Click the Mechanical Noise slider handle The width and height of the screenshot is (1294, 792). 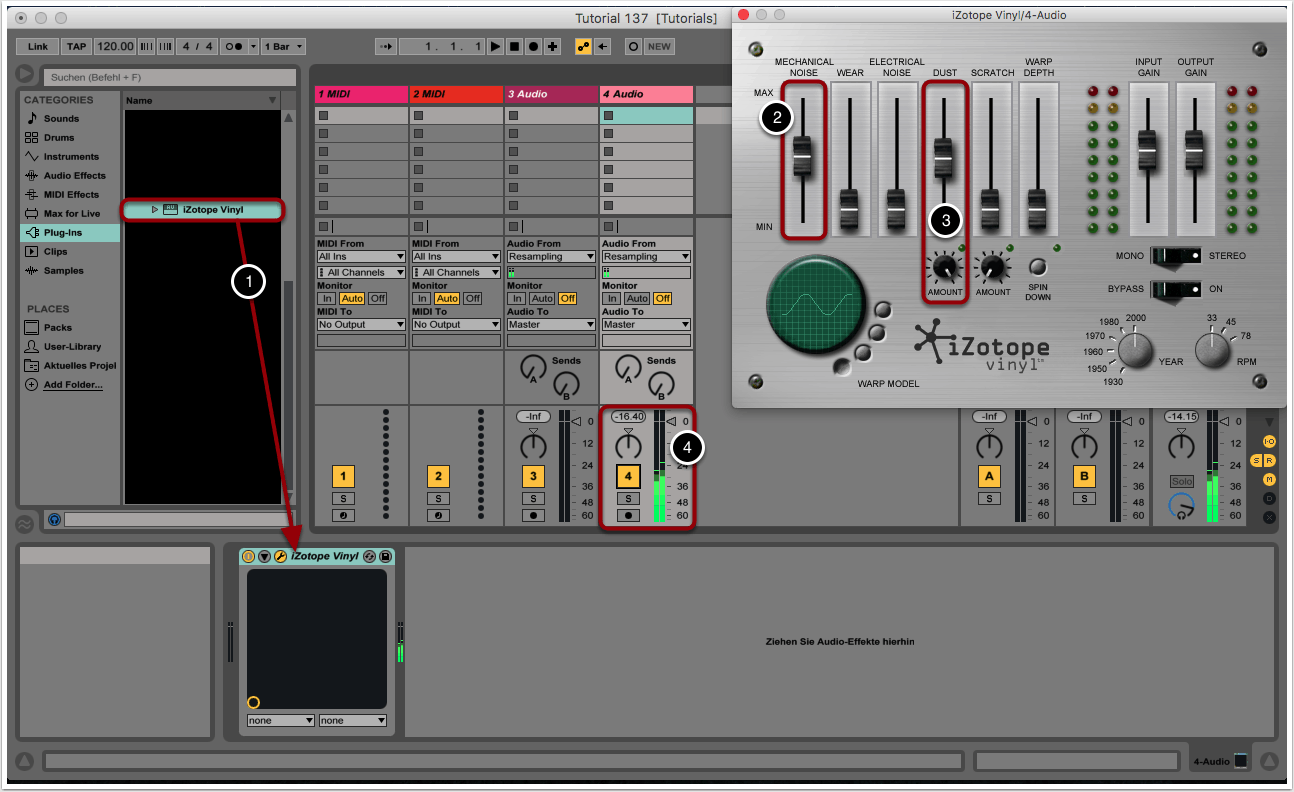[803, 155]
